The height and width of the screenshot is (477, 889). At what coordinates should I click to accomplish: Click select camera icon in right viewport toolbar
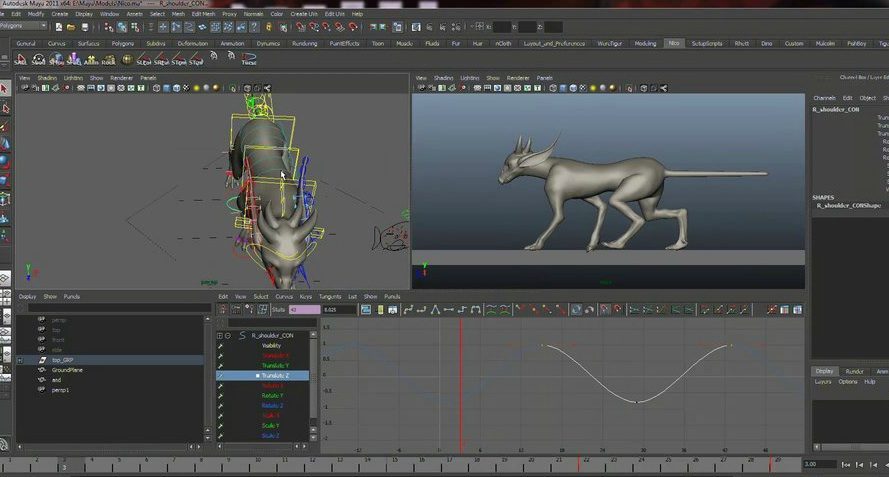421,88
